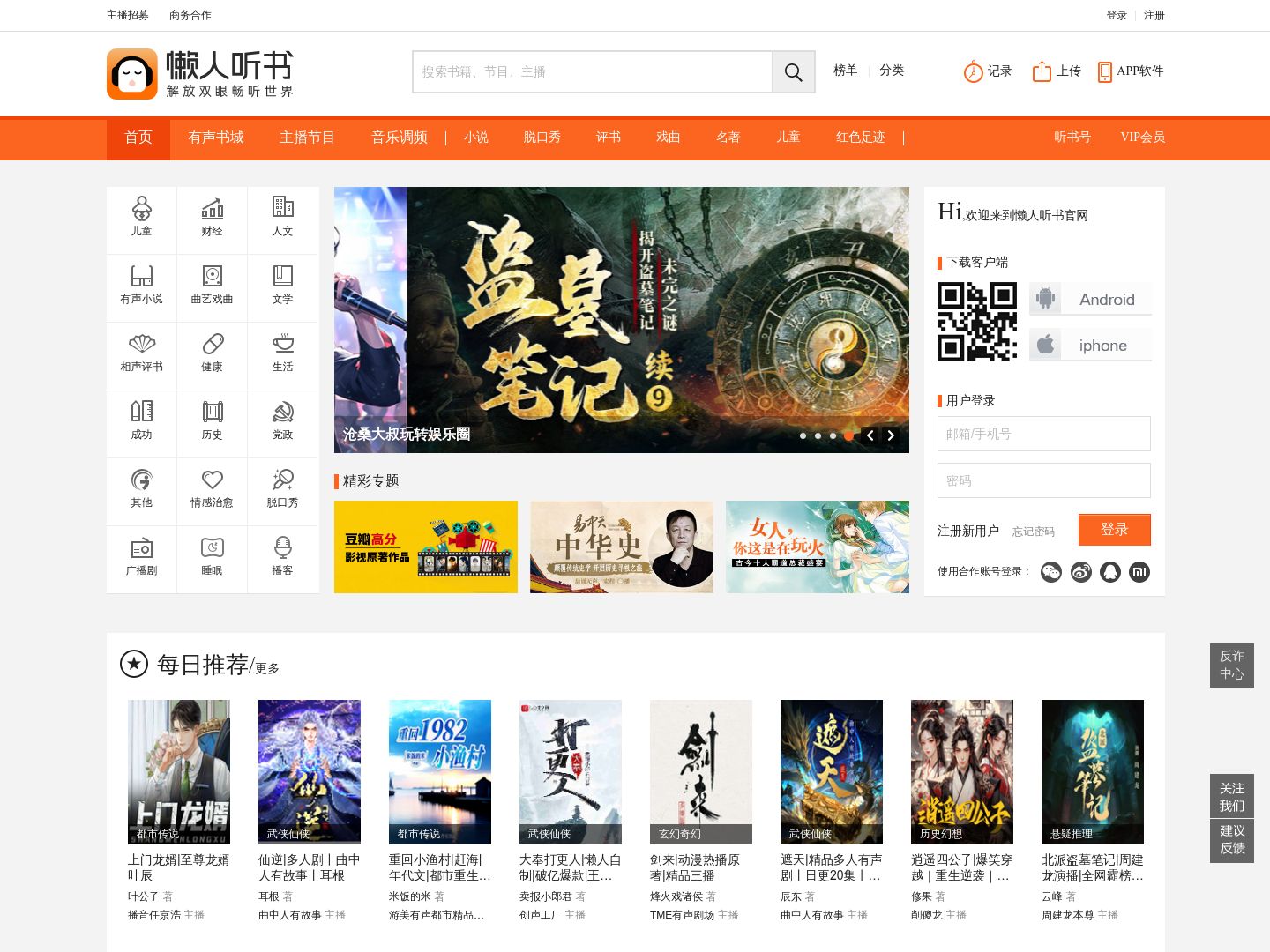The height and width of the screenshot is (952, 1270).
Task: Open the 有声小说 category icon
Action: tap(141, 276)
